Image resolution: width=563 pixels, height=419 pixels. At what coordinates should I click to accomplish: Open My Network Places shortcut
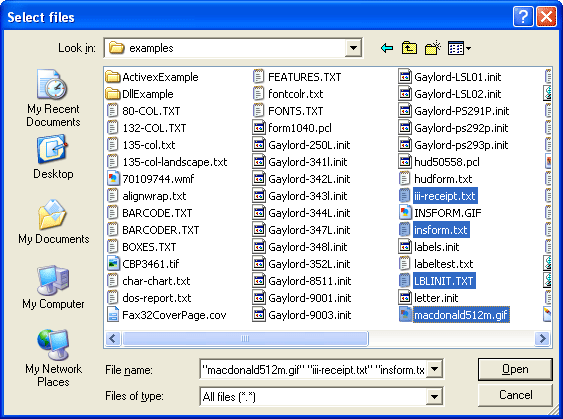click(x=53, y=358)
